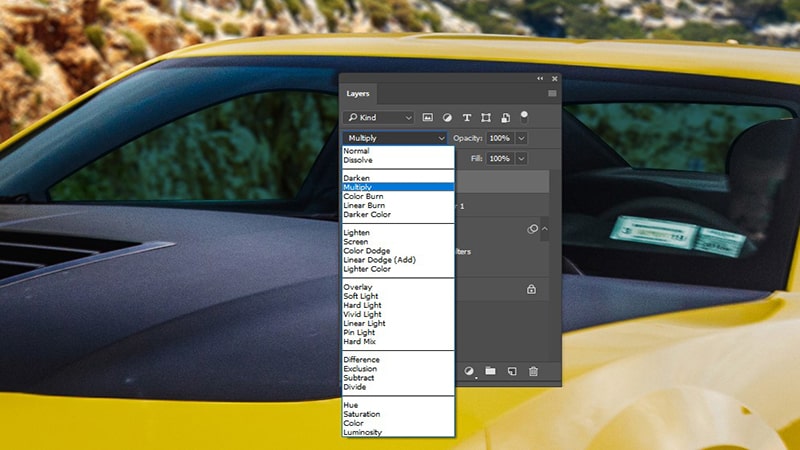The width and height of the screenshot is (800, 450).
Task: Select Subtract blend mode
Action: (x=398, y=379)
